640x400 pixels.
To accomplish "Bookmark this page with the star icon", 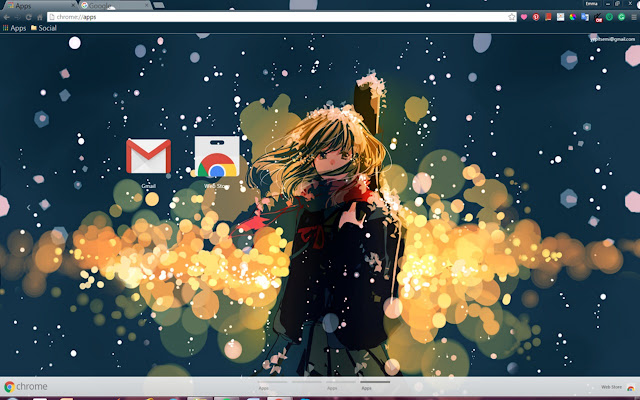I will pyautogui.click(x=511, y=17).
